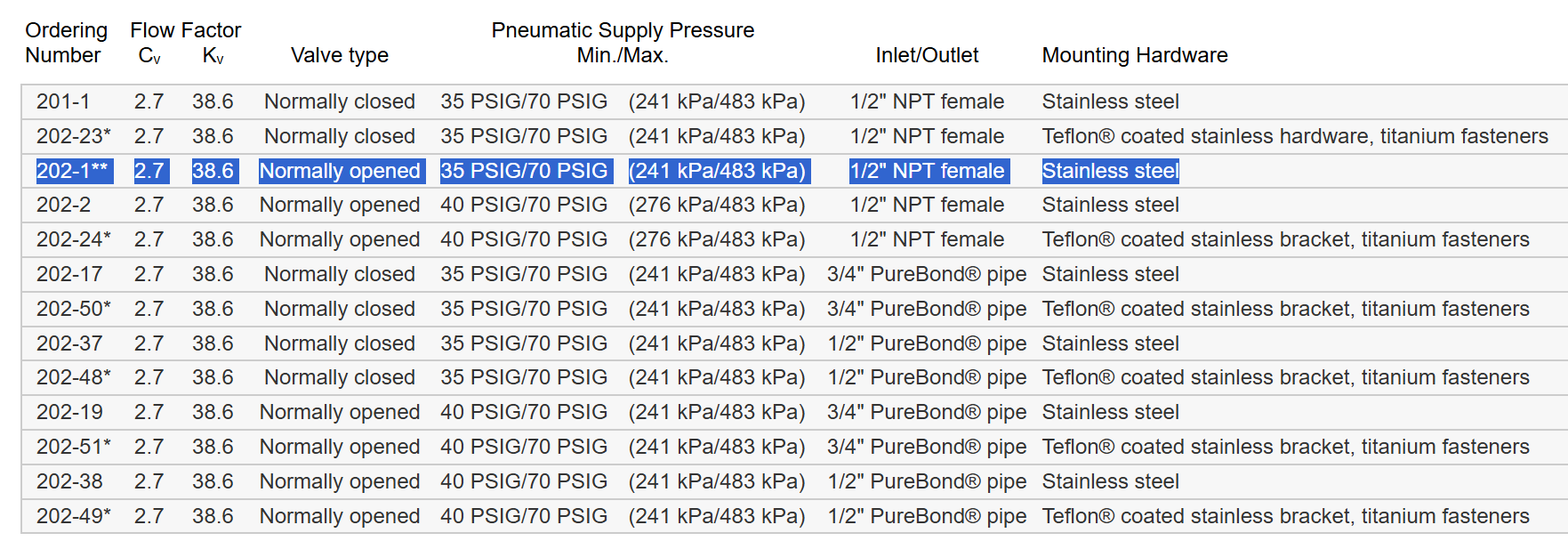Click ordering number 202-23*
This screenshot has width=1568, height=541.
coord(74,136)
